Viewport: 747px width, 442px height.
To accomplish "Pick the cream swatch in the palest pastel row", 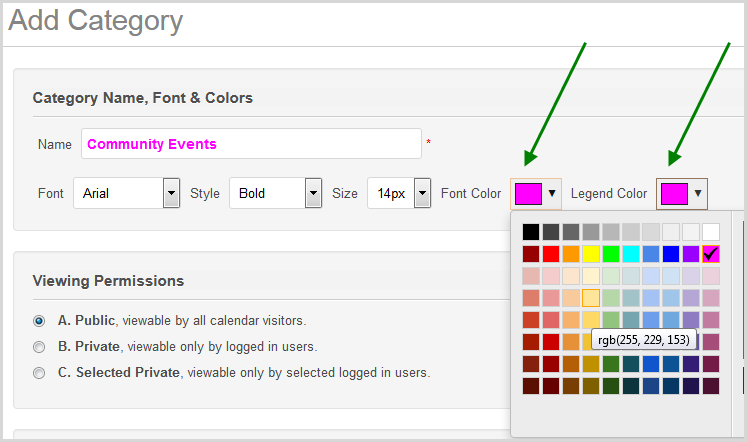I will pos(591,276).
